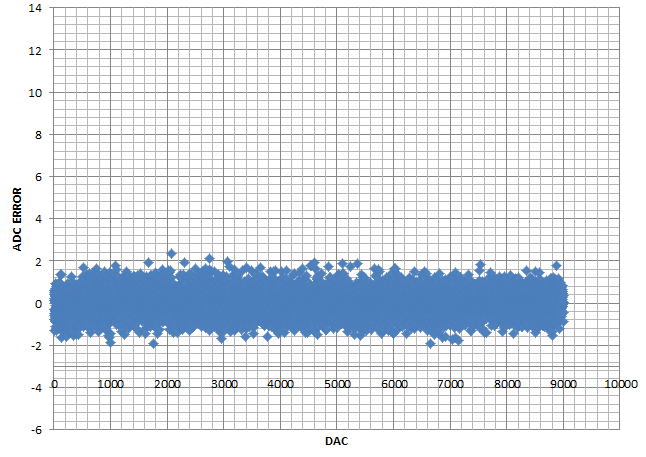Click the x-axis label 5000
This screenshot has width=646, height=457.
[337, 384]
